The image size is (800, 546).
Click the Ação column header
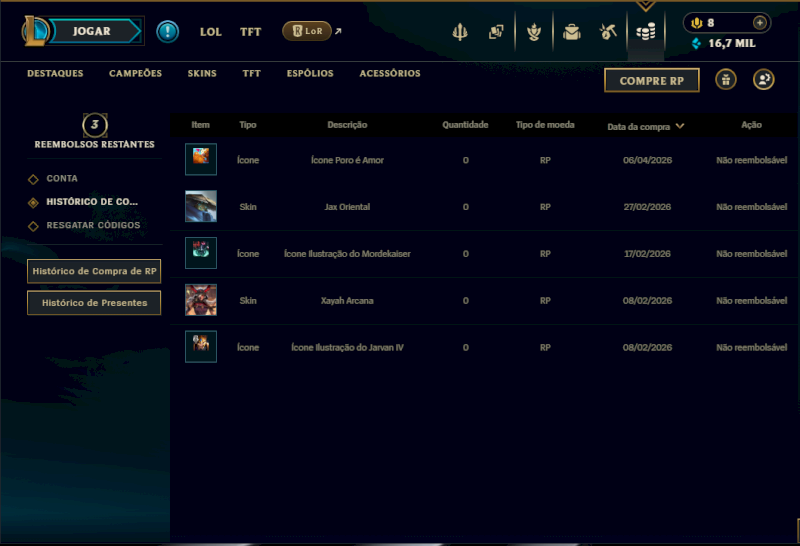coord(751,125)
